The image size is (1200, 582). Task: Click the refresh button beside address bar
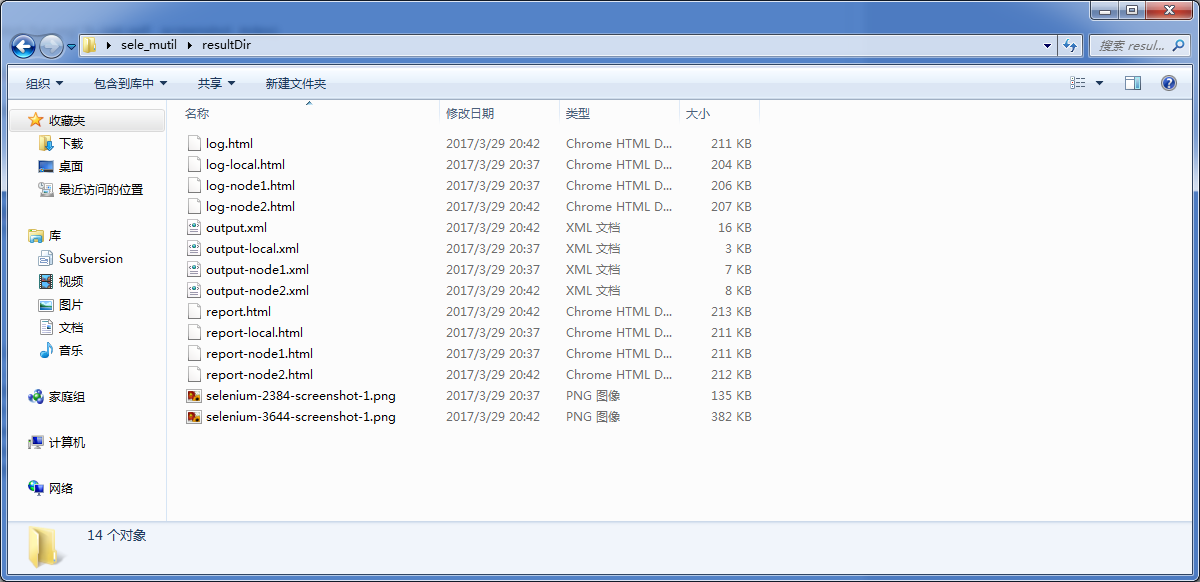click(1070, 46)
